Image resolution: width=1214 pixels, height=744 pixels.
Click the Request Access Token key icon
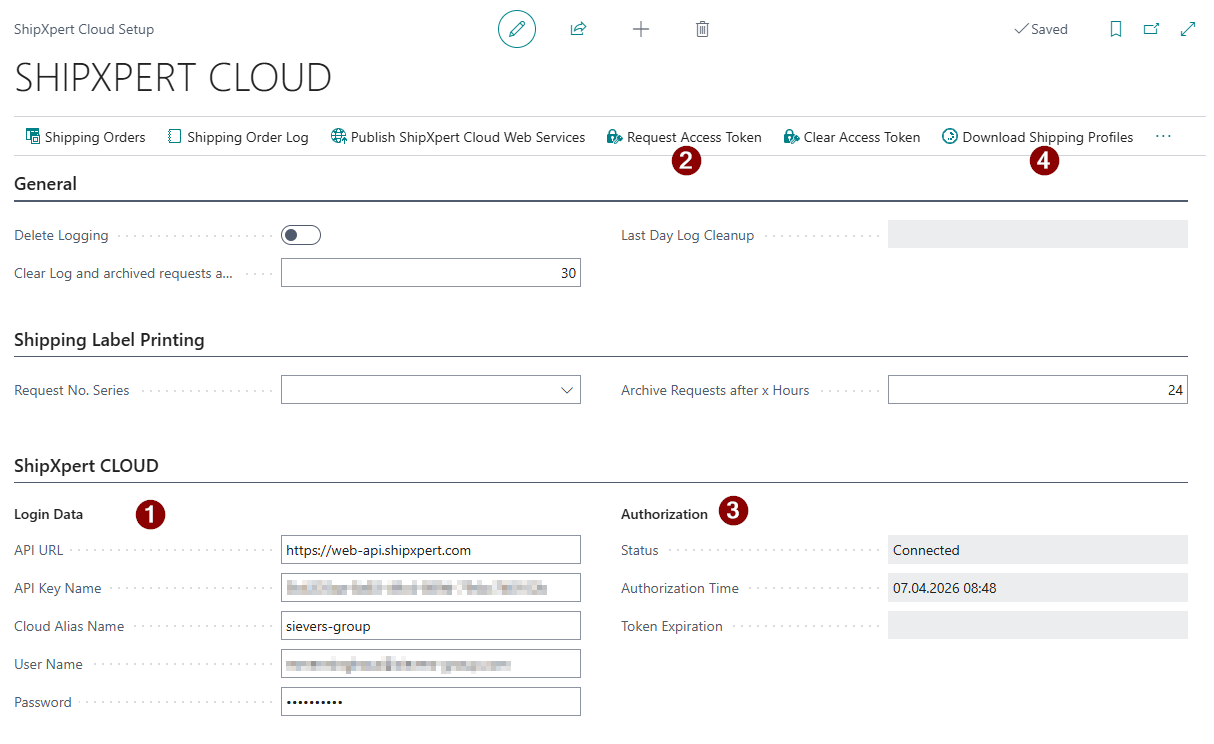click(615, 136)
